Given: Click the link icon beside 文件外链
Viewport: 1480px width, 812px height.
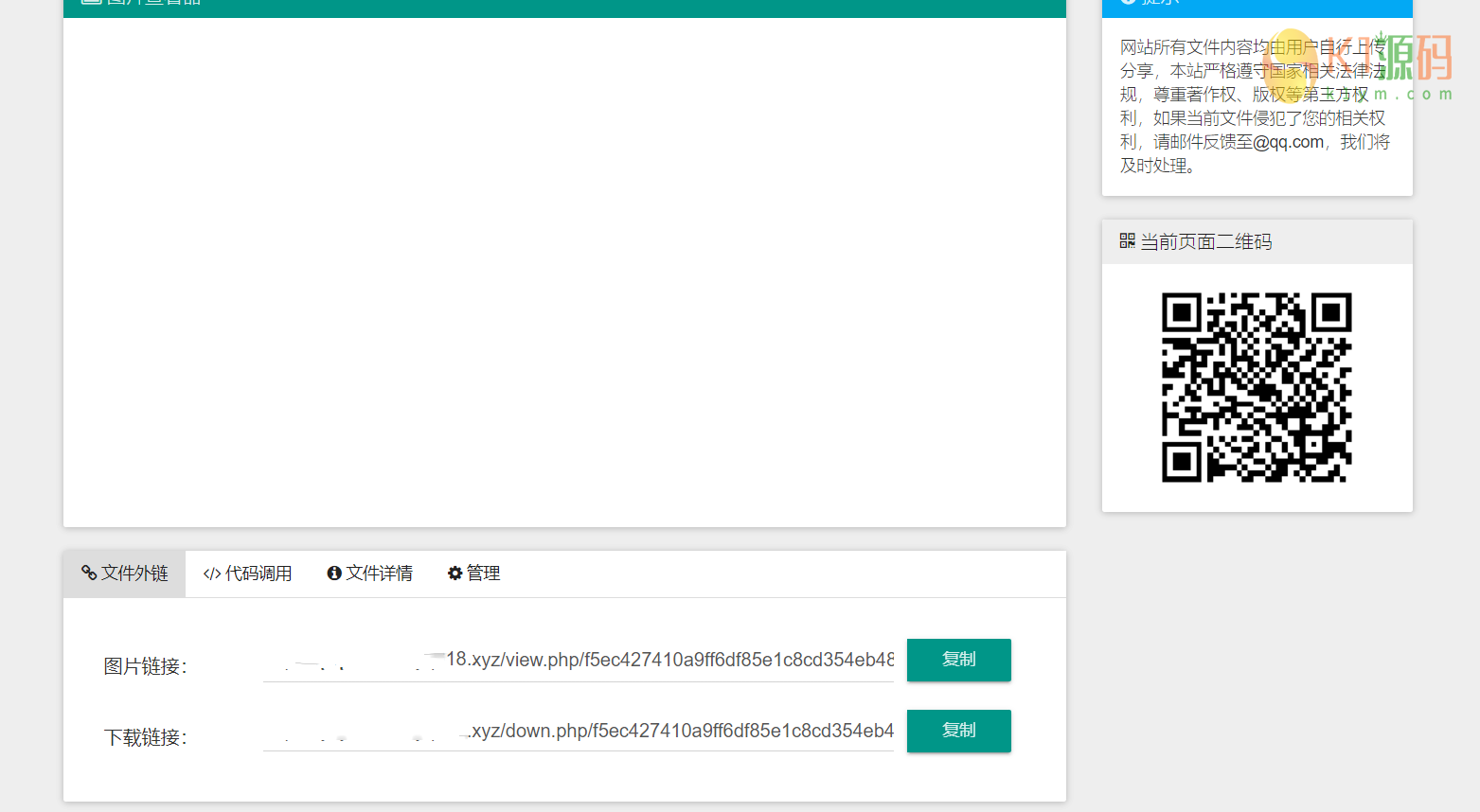Looking at the screenshot, I should [89, 574].
